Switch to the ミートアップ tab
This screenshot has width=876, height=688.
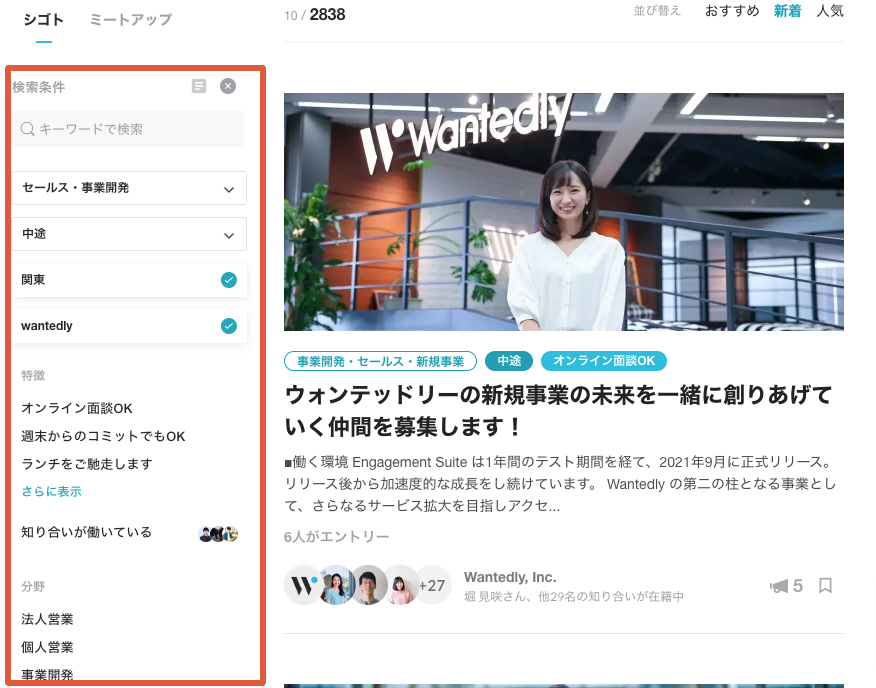point(131,20)
